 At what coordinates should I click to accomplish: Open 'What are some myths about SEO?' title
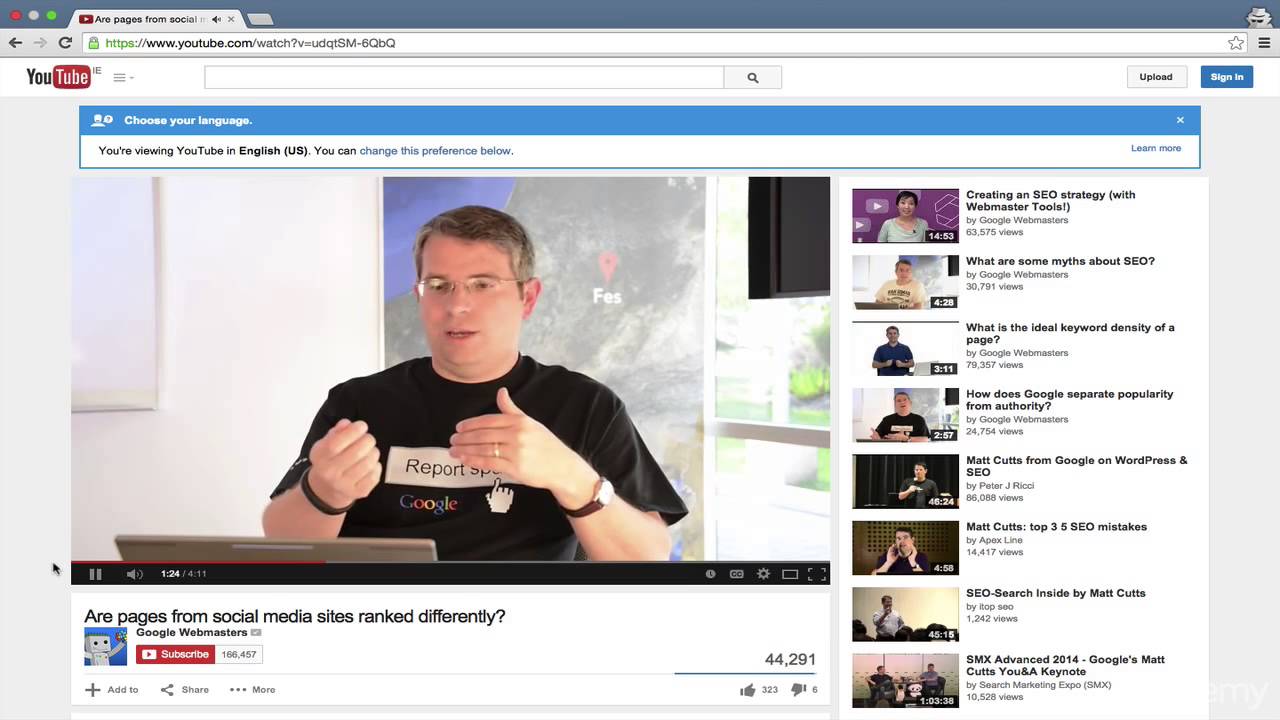(x=1060, y=261)
